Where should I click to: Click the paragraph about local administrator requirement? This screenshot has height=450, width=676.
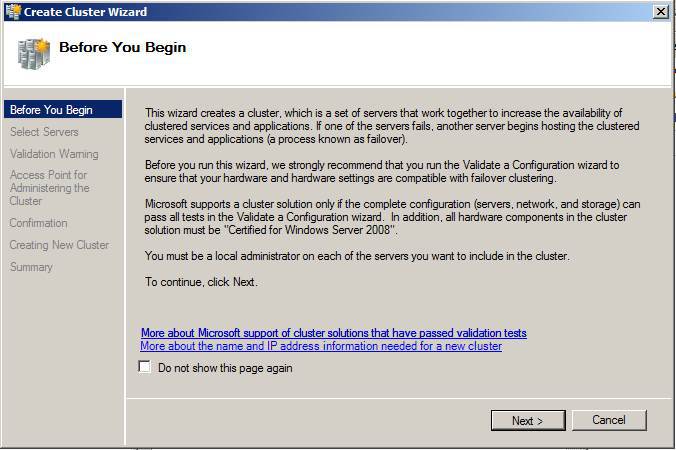point(357,256)
